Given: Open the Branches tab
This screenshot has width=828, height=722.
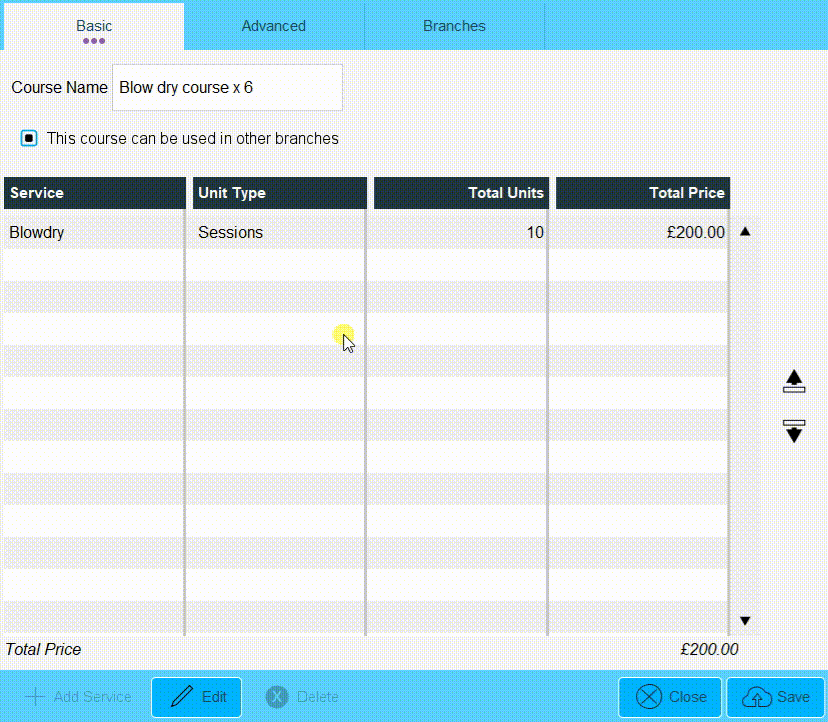Looking at the screenshot, I should point(454,26).
